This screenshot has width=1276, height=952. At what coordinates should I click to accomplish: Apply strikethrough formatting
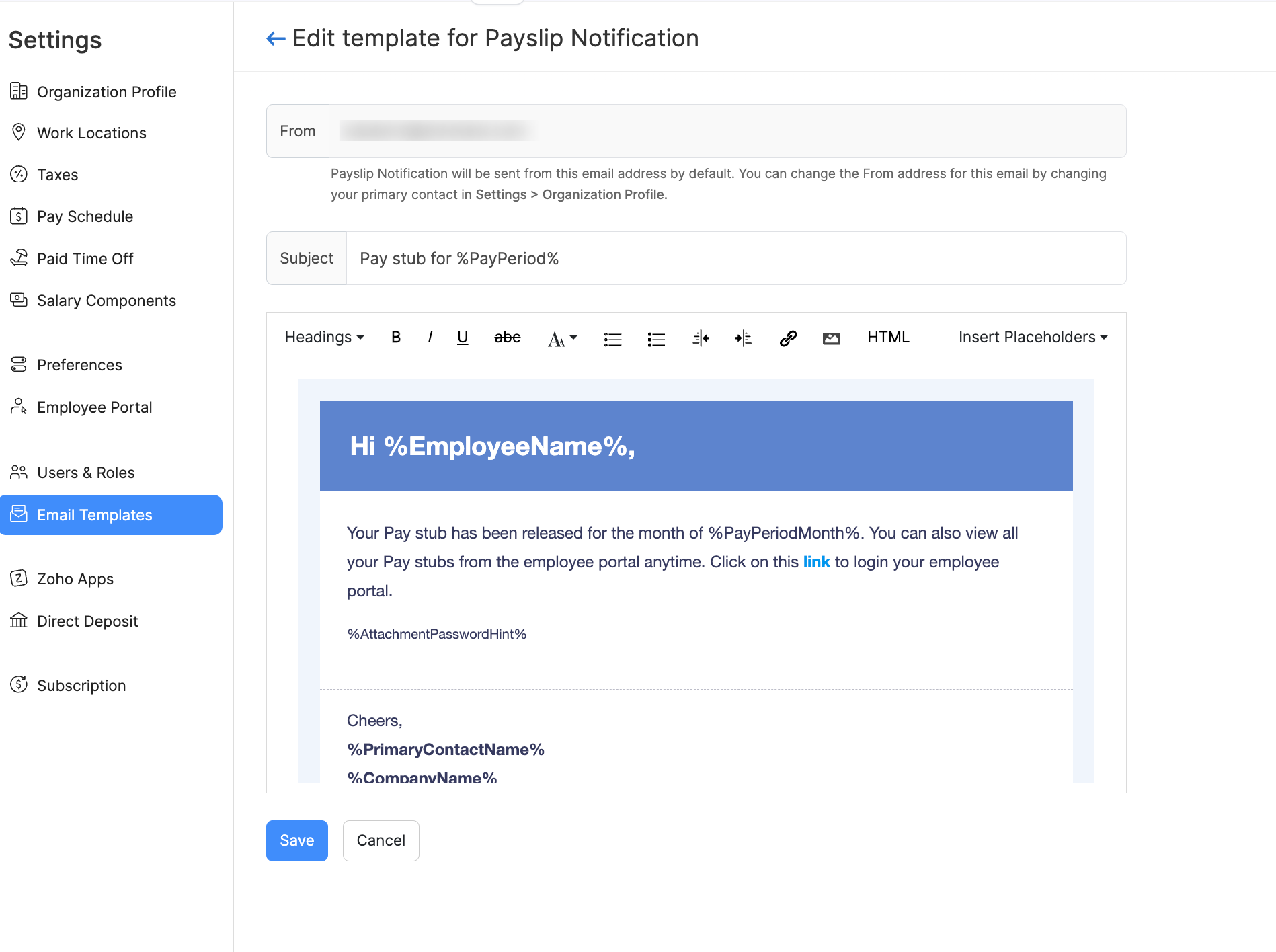pos(507,338)
